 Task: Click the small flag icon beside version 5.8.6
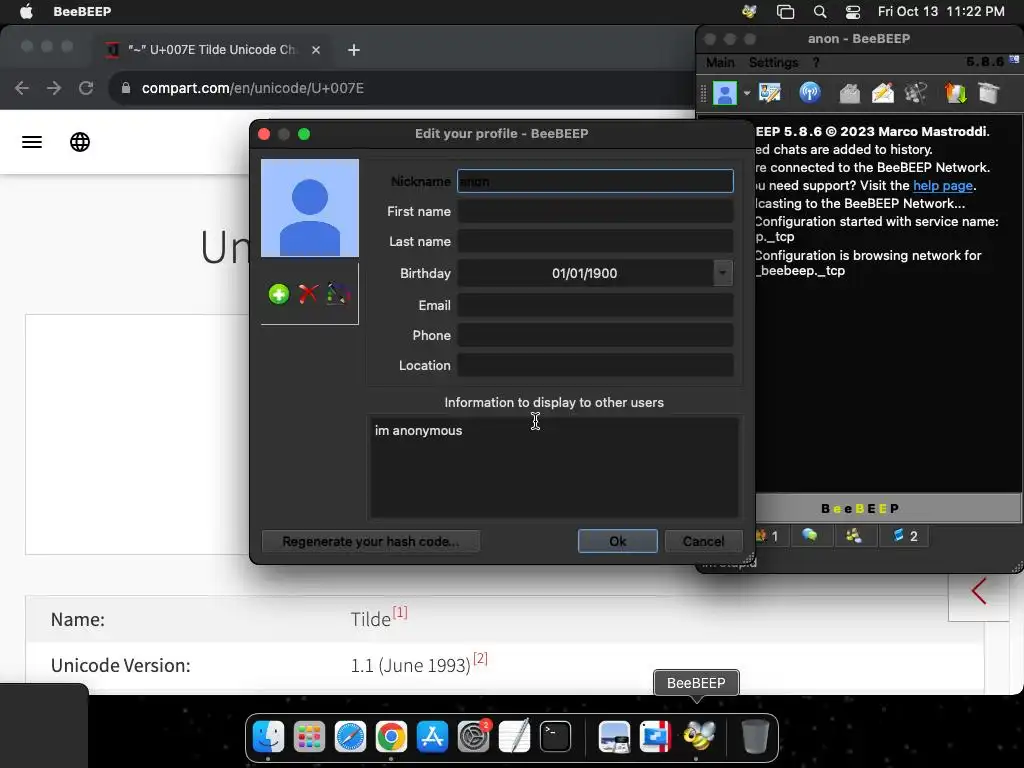[1014, 59]
